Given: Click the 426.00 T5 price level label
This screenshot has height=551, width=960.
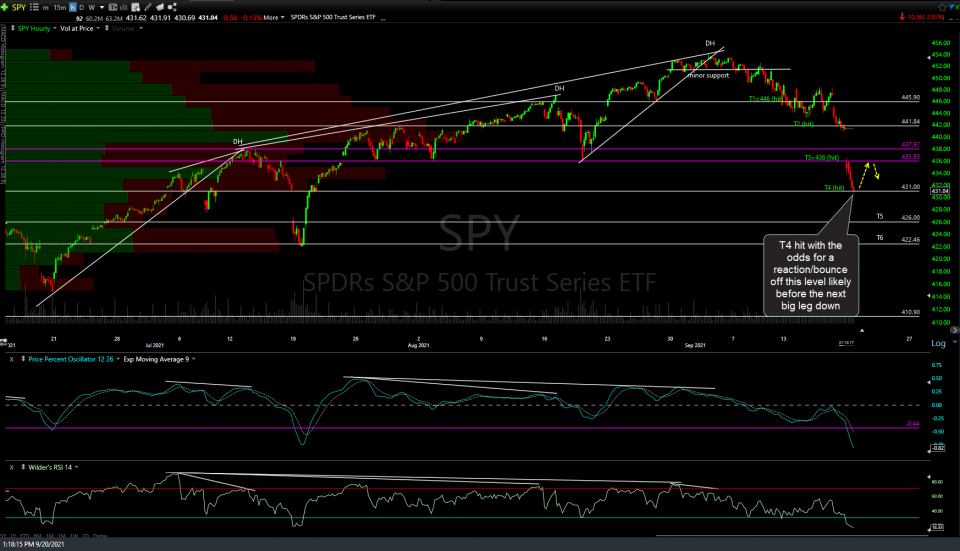Looking at the screenshot, I should (910, 217).
